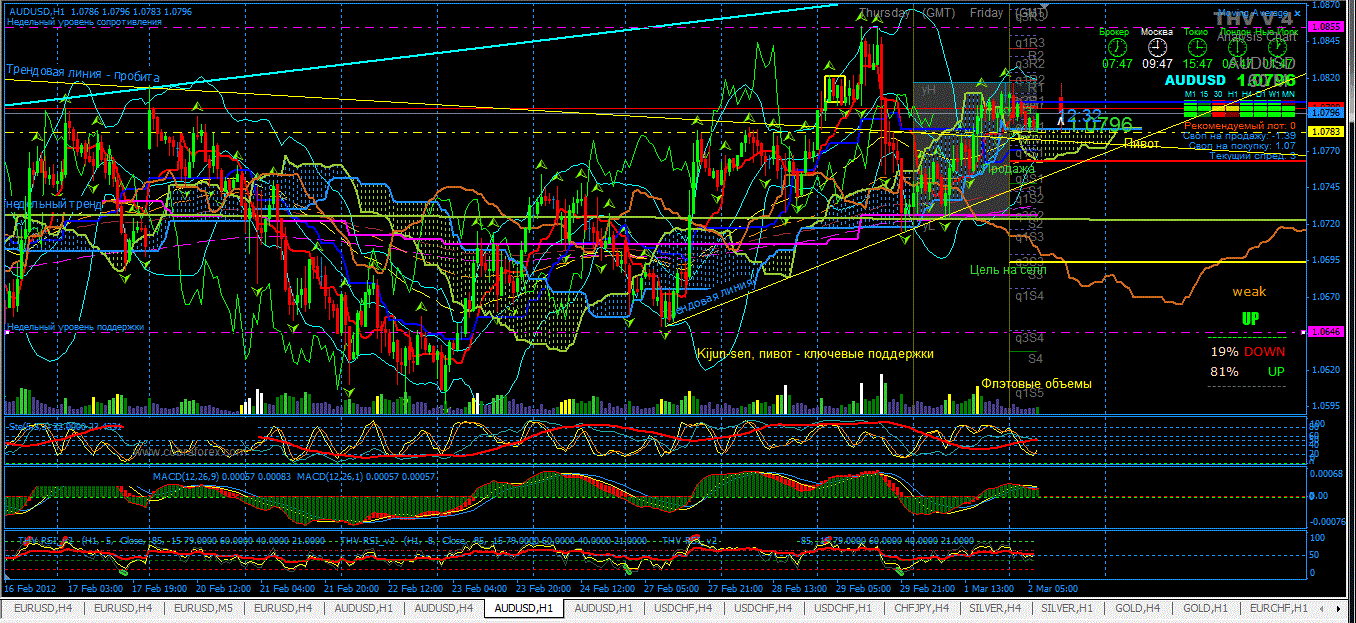Select the M1 timeframe label
Image resolution: width=1356 pixels, height=623 pixels.
[x=1190, y=94]
